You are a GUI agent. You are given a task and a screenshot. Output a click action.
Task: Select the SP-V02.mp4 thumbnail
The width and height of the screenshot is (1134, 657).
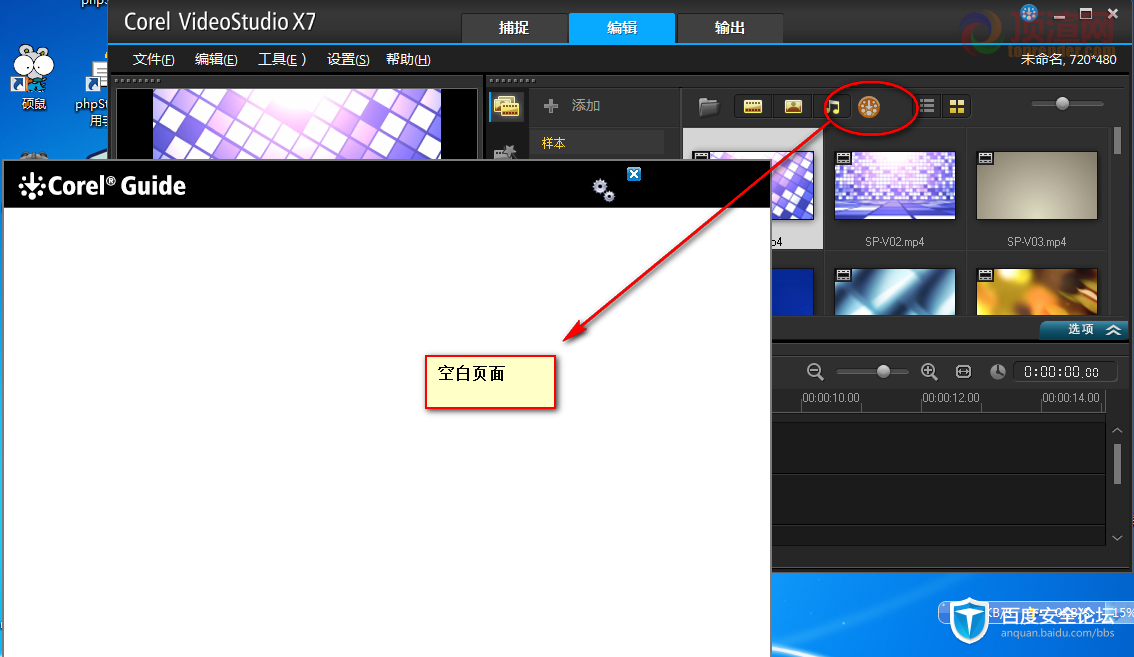[895, 185]
